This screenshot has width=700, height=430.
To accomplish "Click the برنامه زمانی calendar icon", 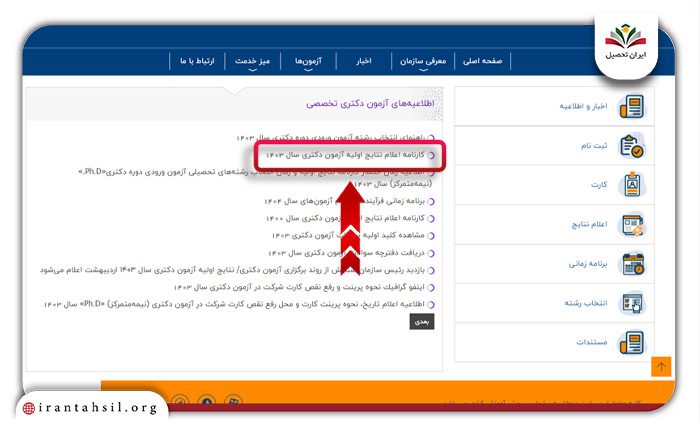I will [x=632, y=263].
